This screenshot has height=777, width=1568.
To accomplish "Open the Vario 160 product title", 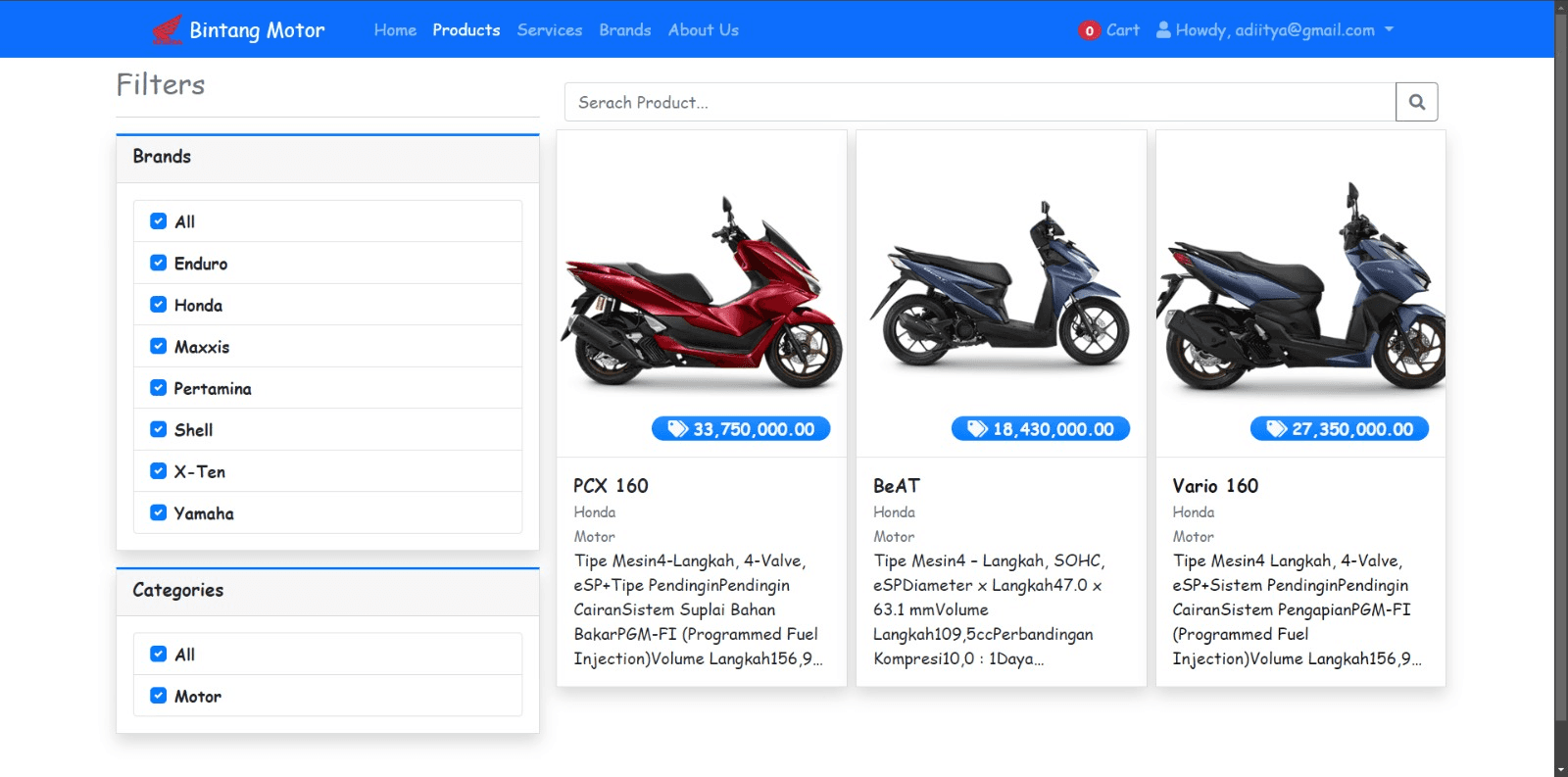I will pyautogui.click(x=1215, y=486).
